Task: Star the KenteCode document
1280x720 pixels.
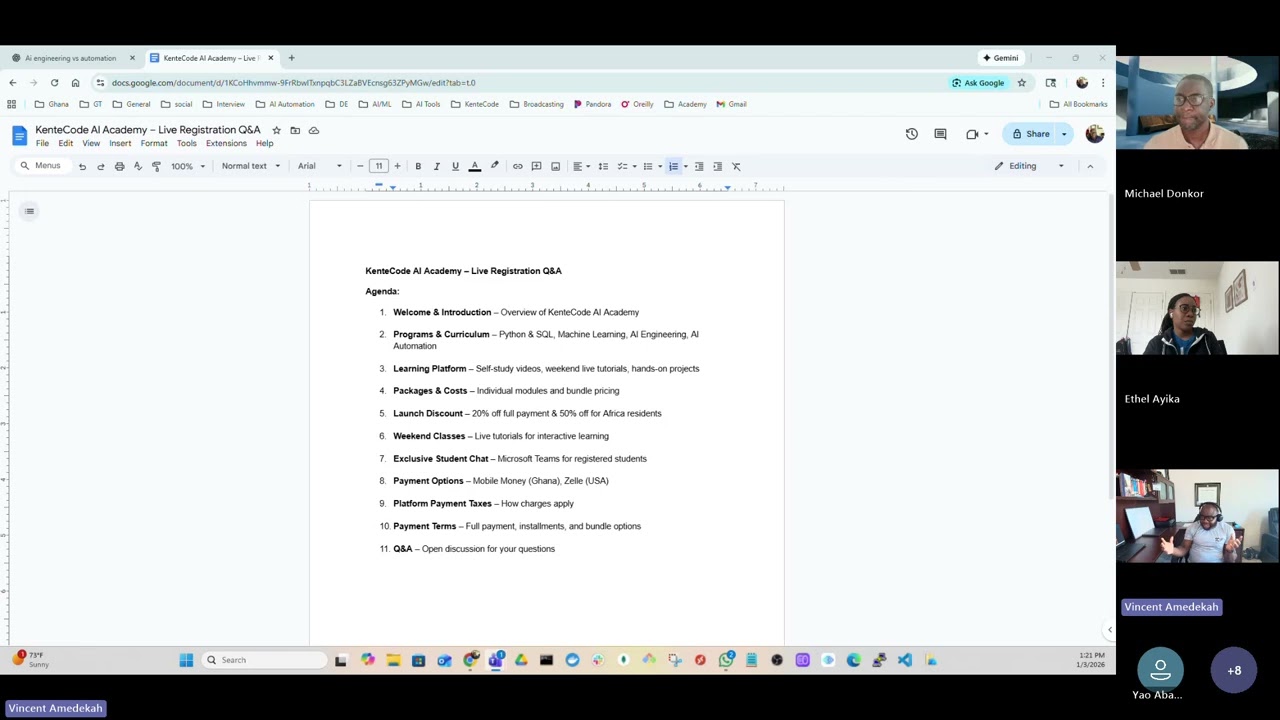Action: (x=276, y=130)
